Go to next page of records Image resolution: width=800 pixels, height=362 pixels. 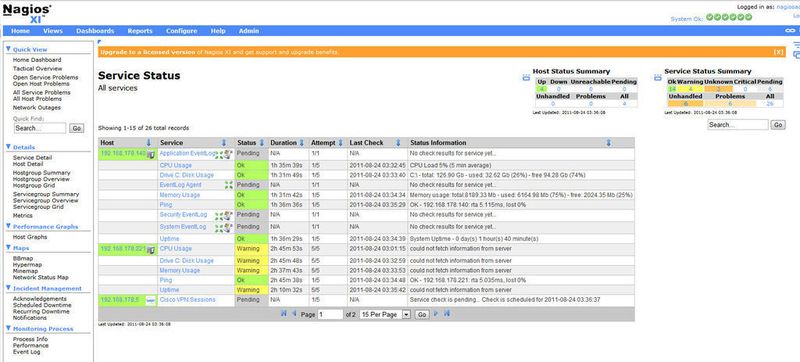(436, 314)
